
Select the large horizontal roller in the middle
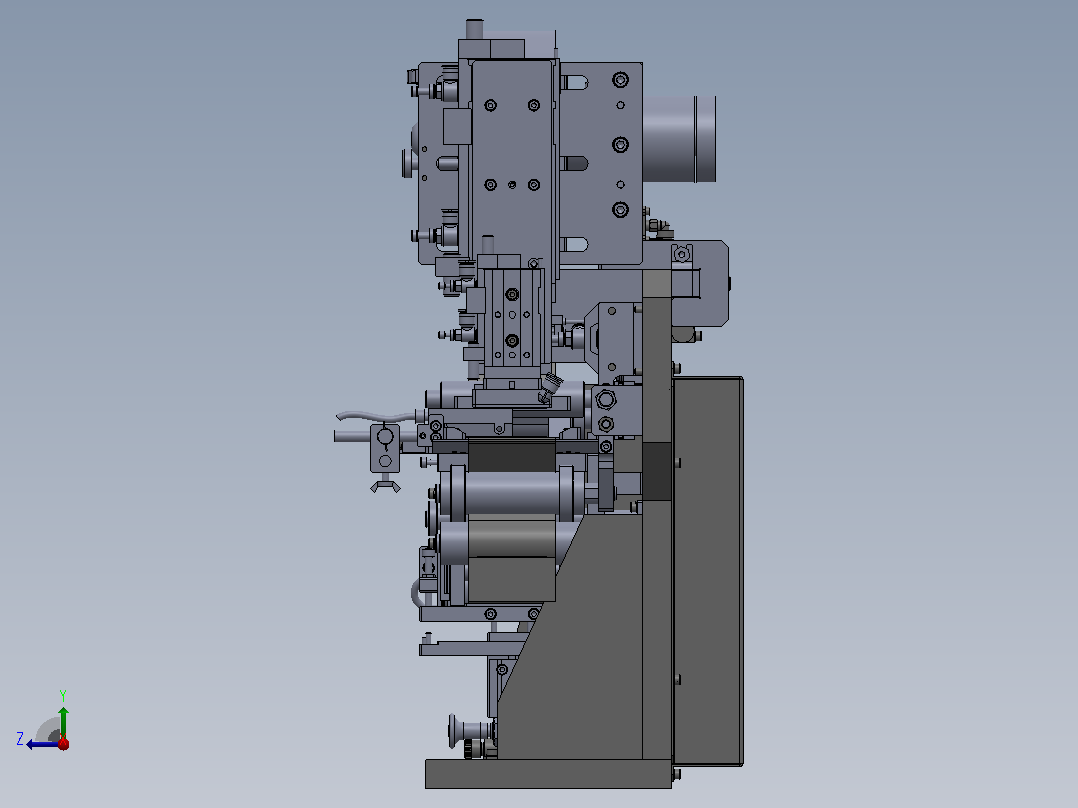click(x=512, y=492)
